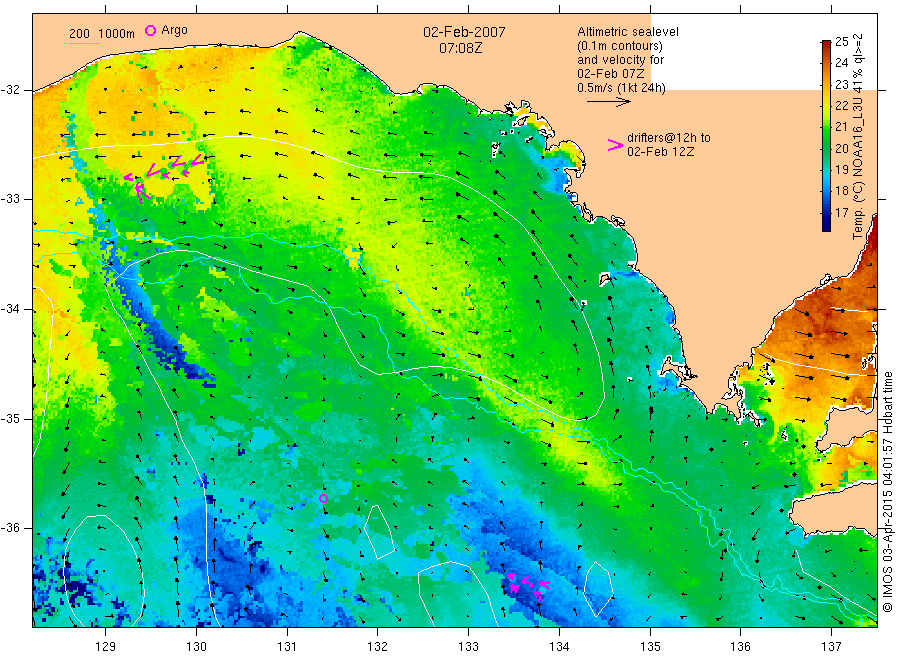Click the cyan 200m depth line sample
Viewport: 900px width, 660px height.
84,43
